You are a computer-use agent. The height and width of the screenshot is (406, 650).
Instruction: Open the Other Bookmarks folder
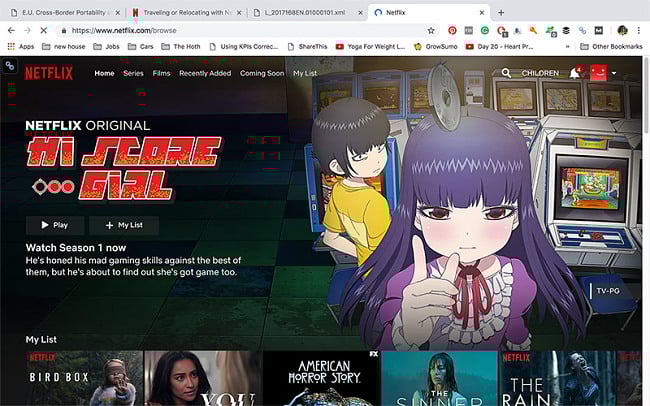click(611, 46)
